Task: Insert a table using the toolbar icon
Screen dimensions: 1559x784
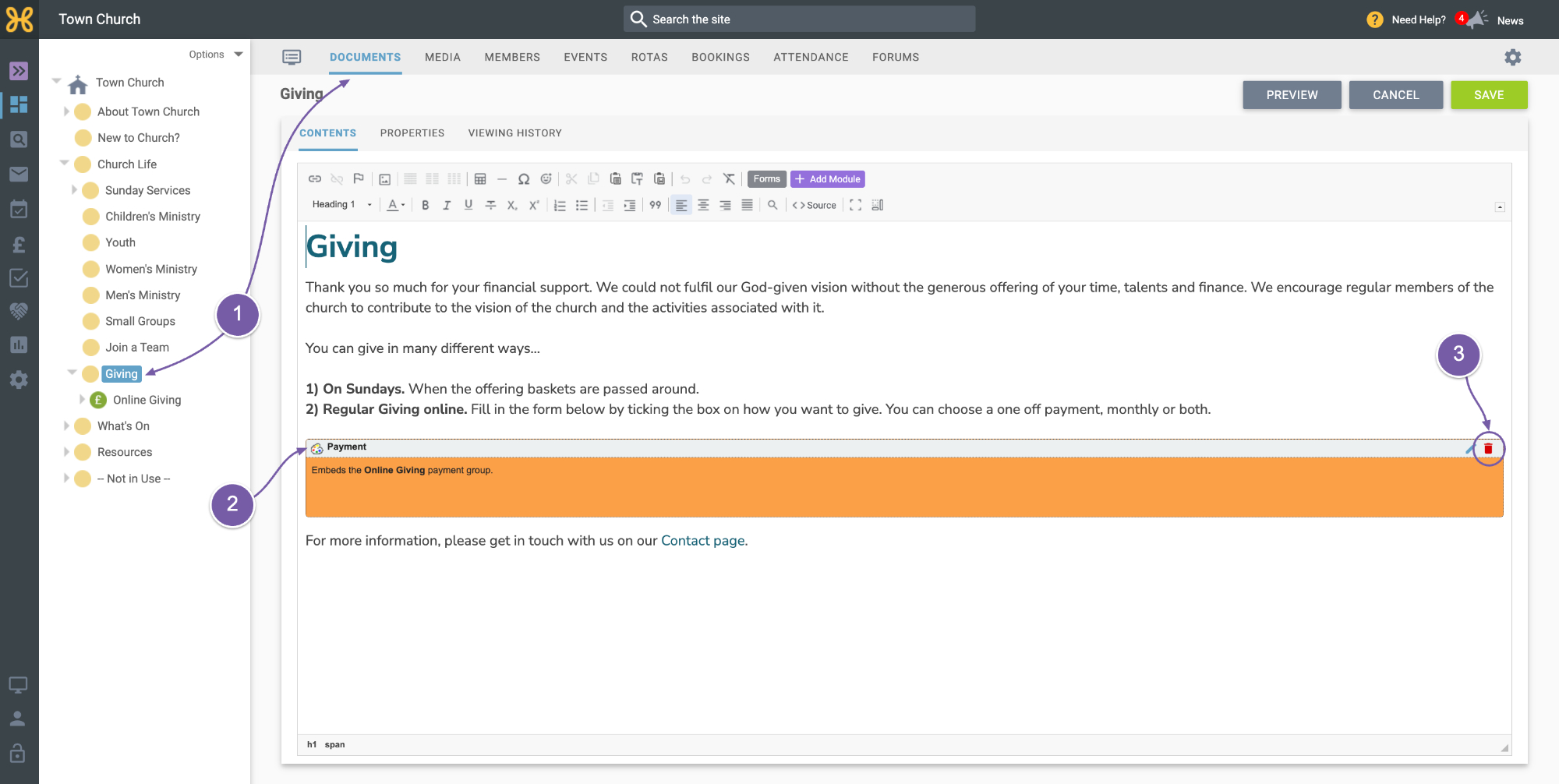Action: [480, 179]
